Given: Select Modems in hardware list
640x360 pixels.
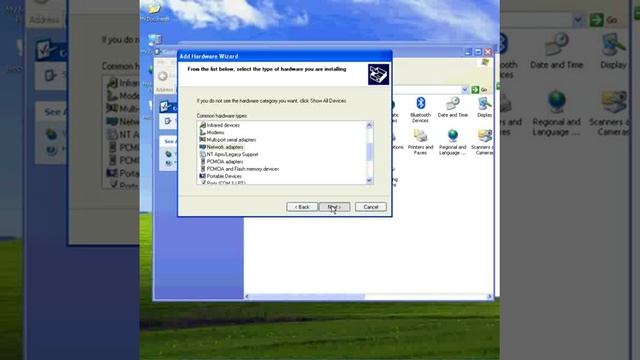Looking at the screenshot, I should pos(212,133).
